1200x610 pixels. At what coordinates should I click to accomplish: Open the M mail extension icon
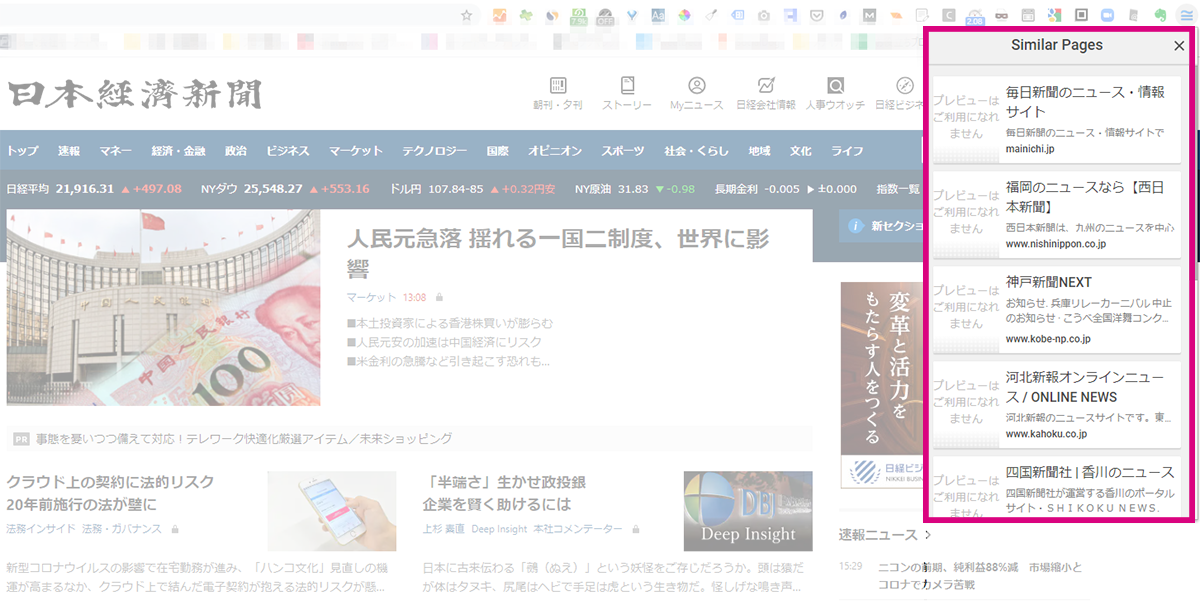click(x=870, y=15)
